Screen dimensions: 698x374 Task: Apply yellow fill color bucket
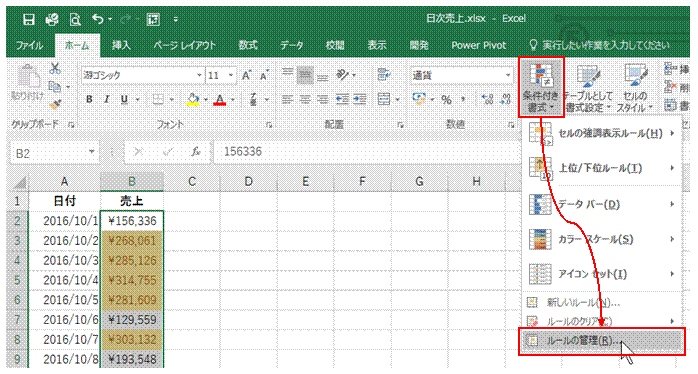click(x=193, y=99)
